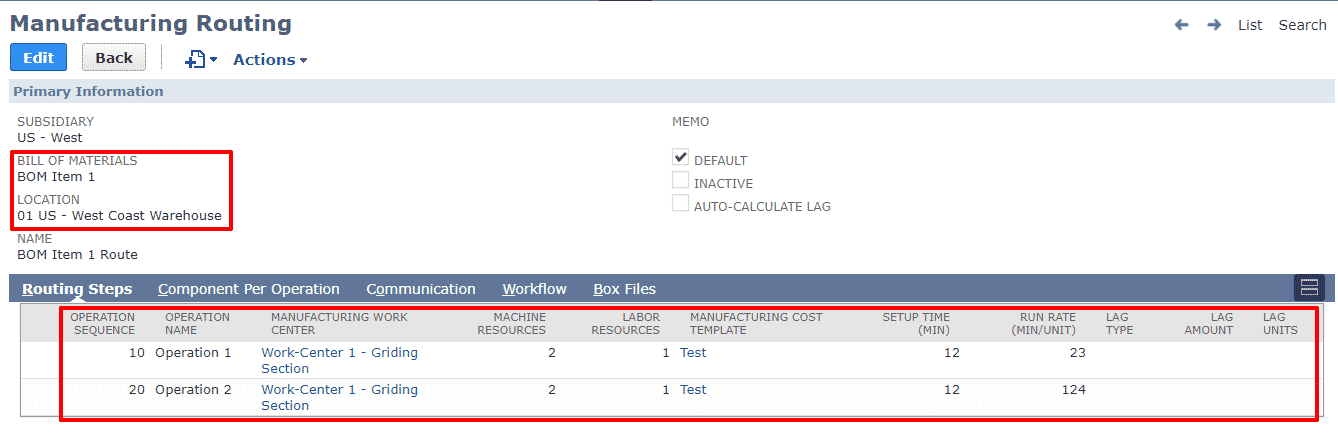
Task: Open Work-Center 1 link in Operation 2 row
Action: (339, 397)
